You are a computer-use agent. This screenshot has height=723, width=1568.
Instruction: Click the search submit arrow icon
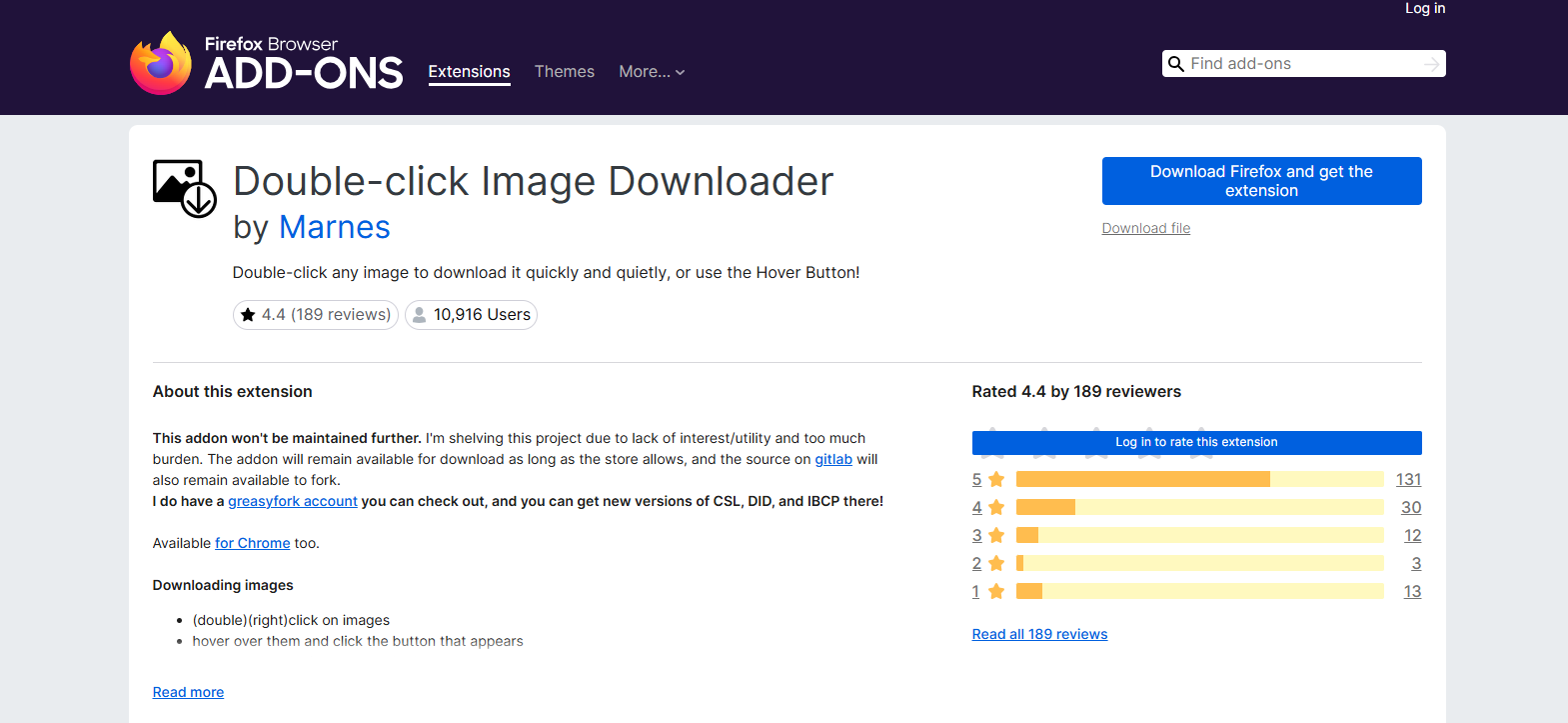point(1432,64)
